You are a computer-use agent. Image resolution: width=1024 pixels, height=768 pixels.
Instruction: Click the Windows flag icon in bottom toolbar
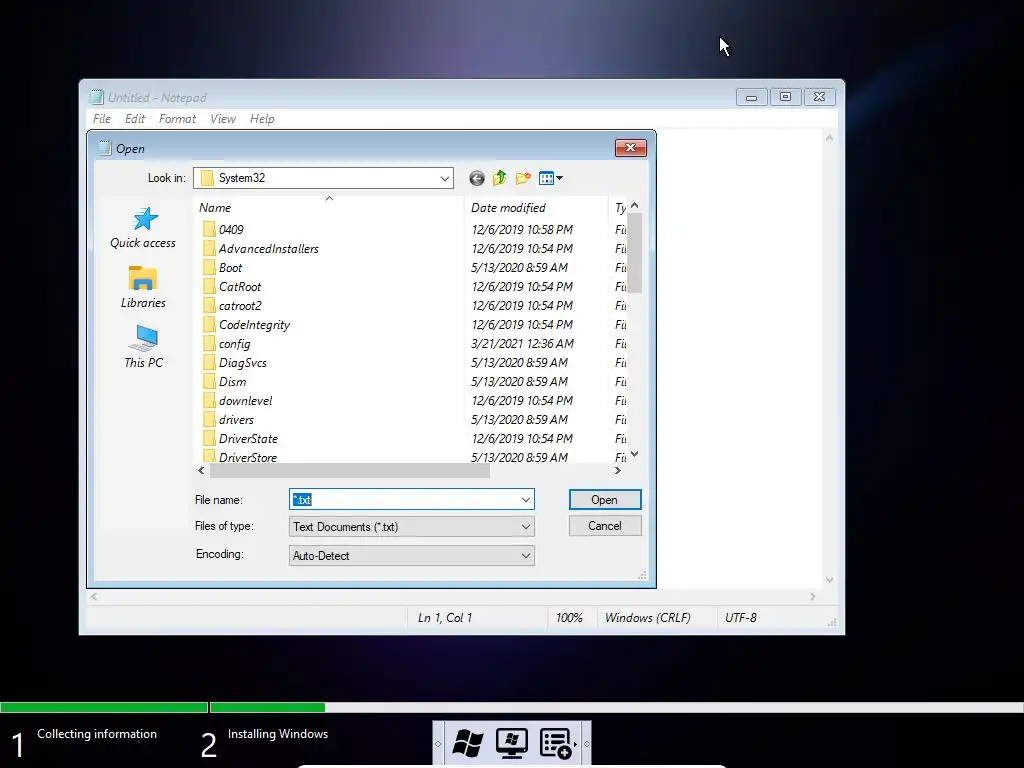468,743
